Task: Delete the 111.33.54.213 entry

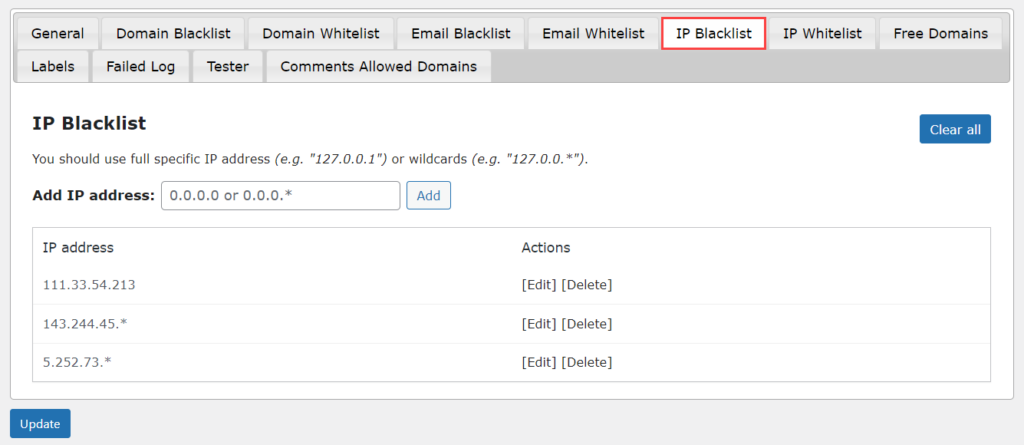Action: pyautogui.click(x=586, y=285)
